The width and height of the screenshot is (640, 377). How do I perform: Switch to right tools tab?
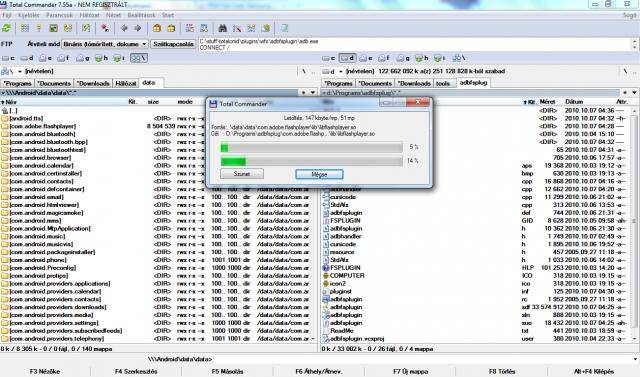tap(443, 83)
